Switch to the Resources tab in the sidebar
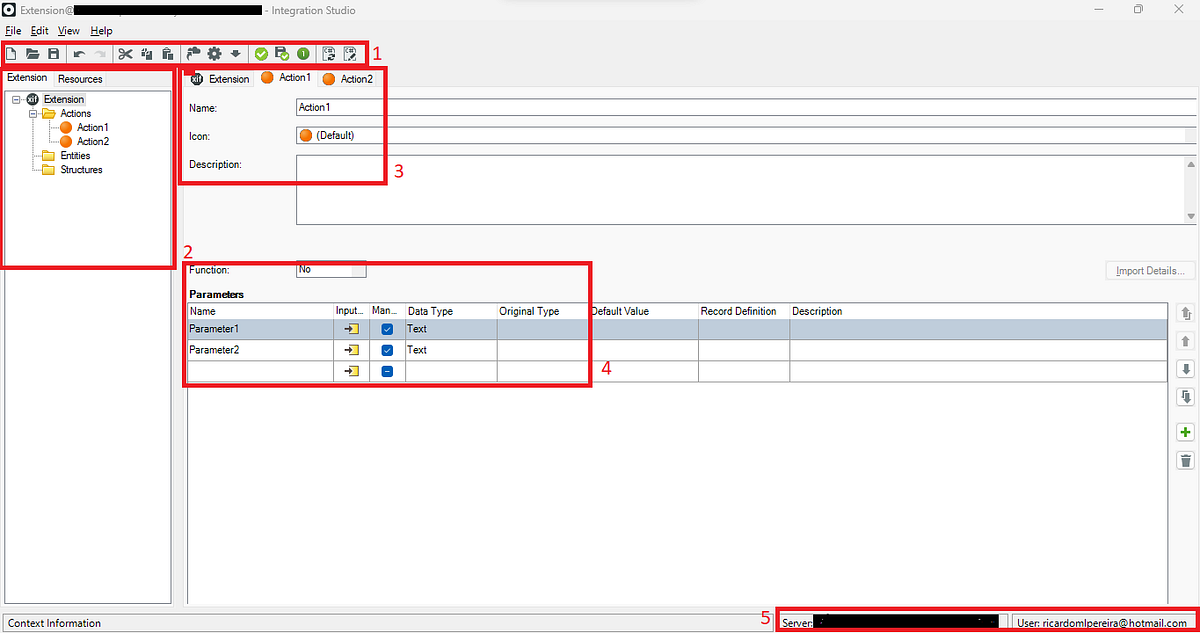The height and width of the screenshot is (633, 1200). 80,78
